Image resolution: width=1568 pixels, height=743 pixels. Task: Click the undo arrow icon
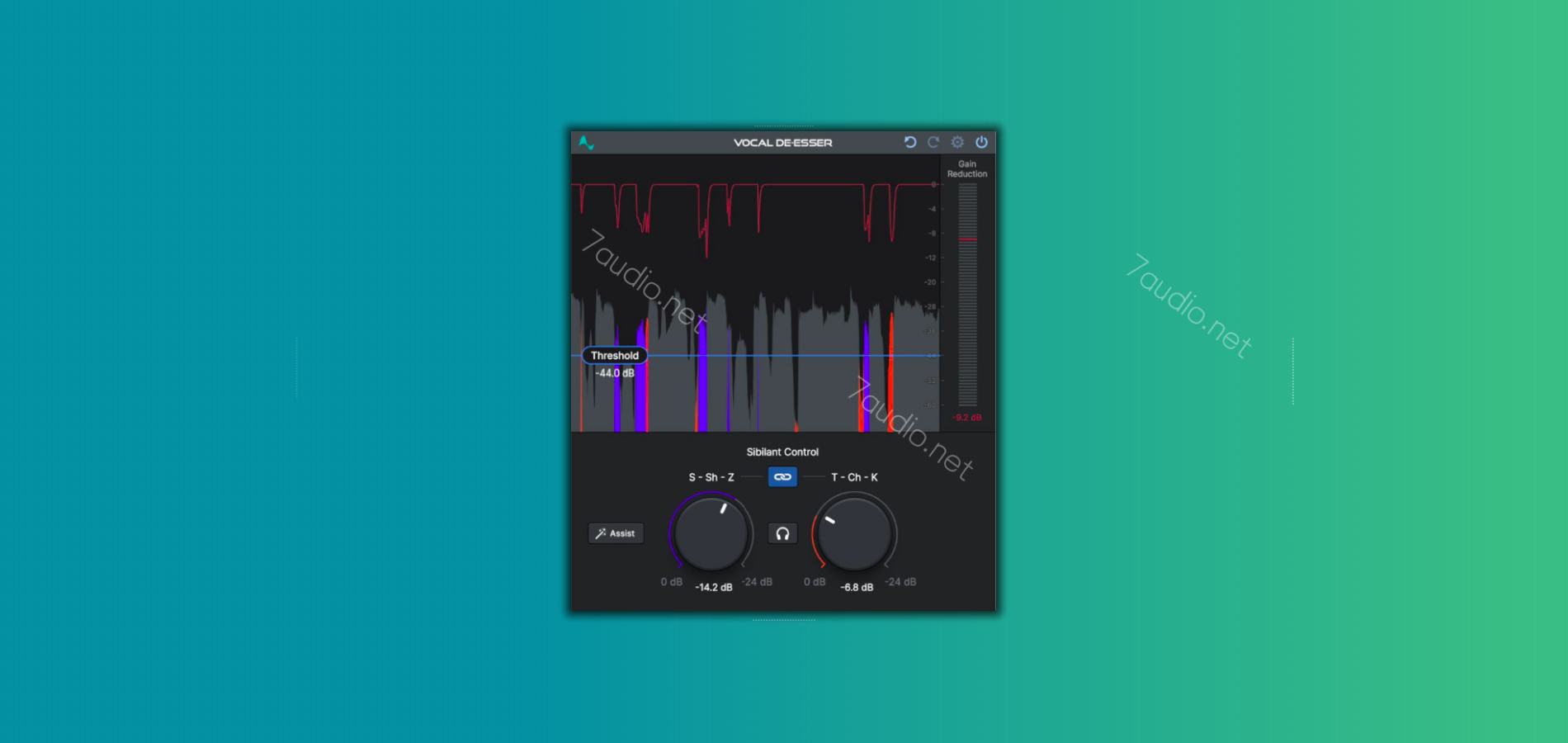click(x=909, y=142)
